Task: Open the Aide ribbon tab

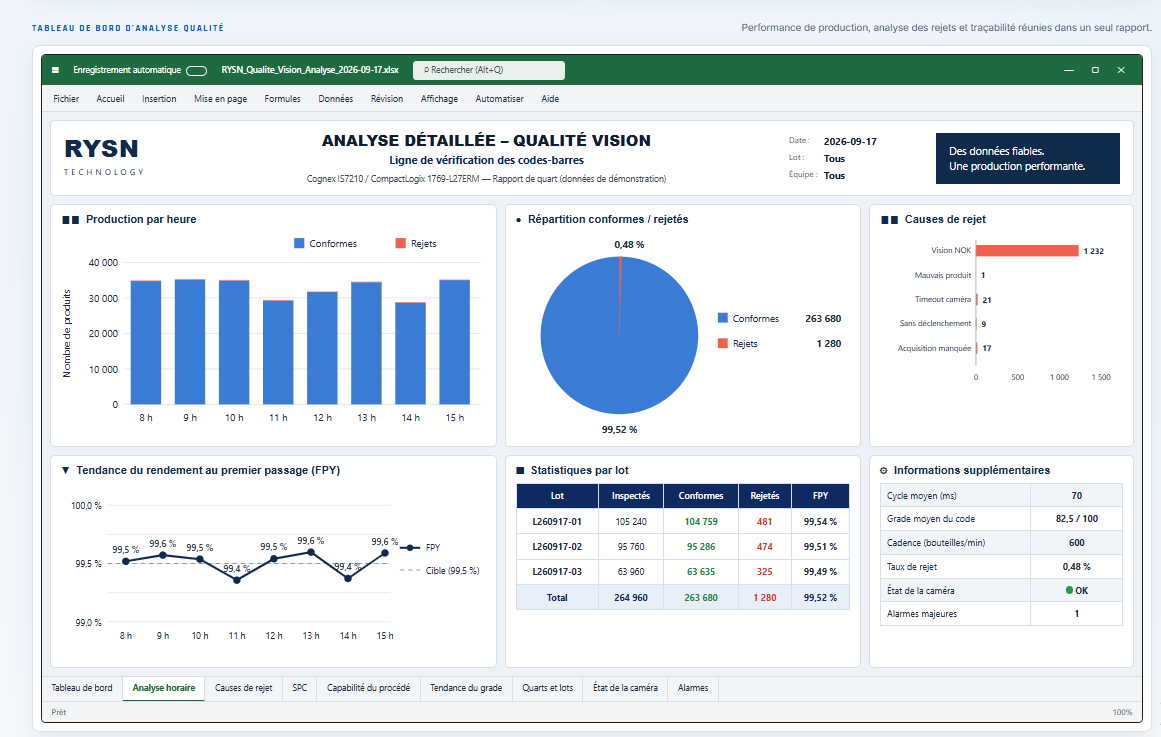Action: (x=550, y=99)
